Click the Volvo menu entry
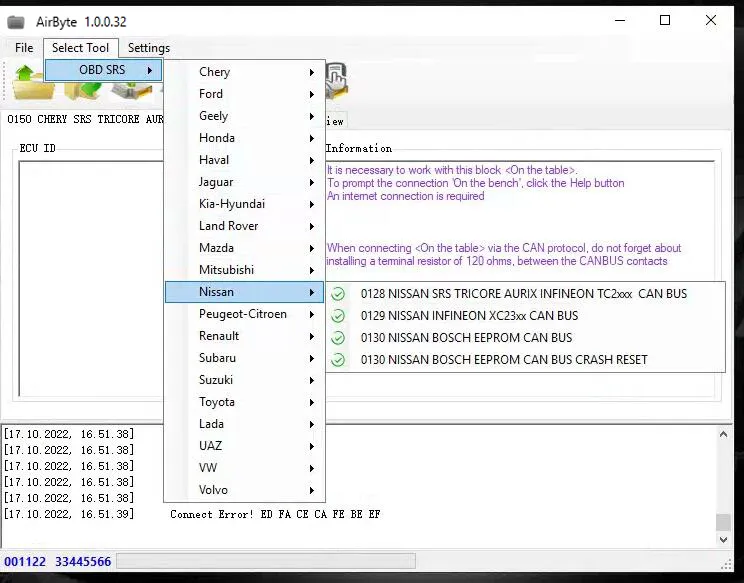The image size is (744, 583). point(214,490)
